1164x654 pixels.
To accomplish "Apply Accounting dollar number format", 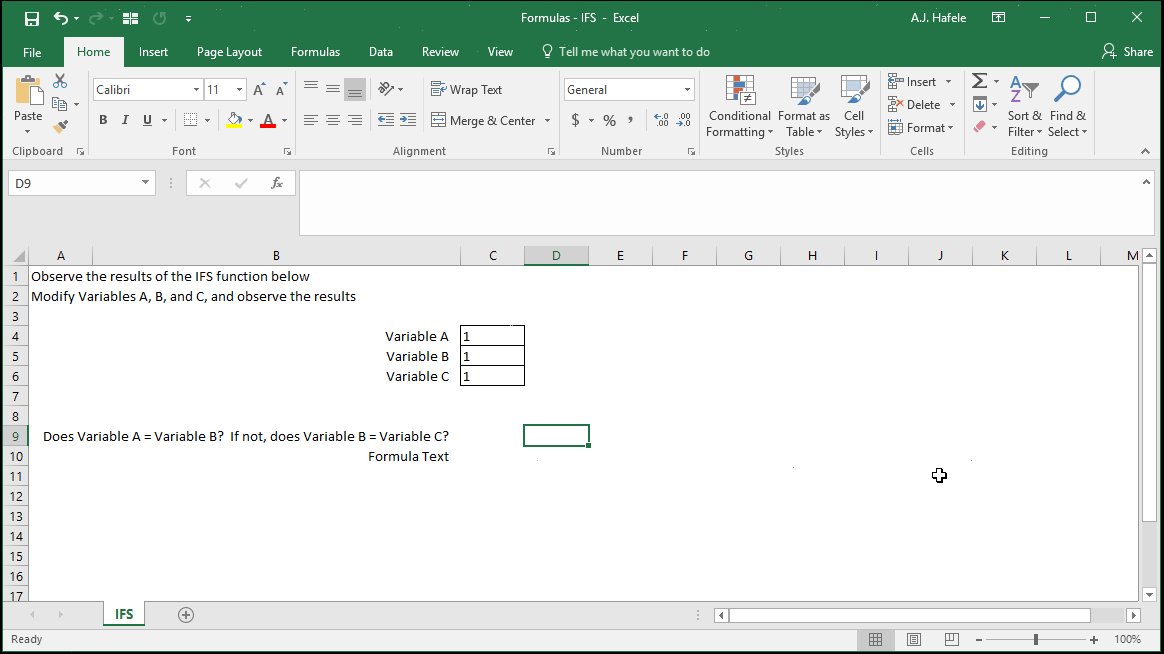I will click(x=575, y=120).
